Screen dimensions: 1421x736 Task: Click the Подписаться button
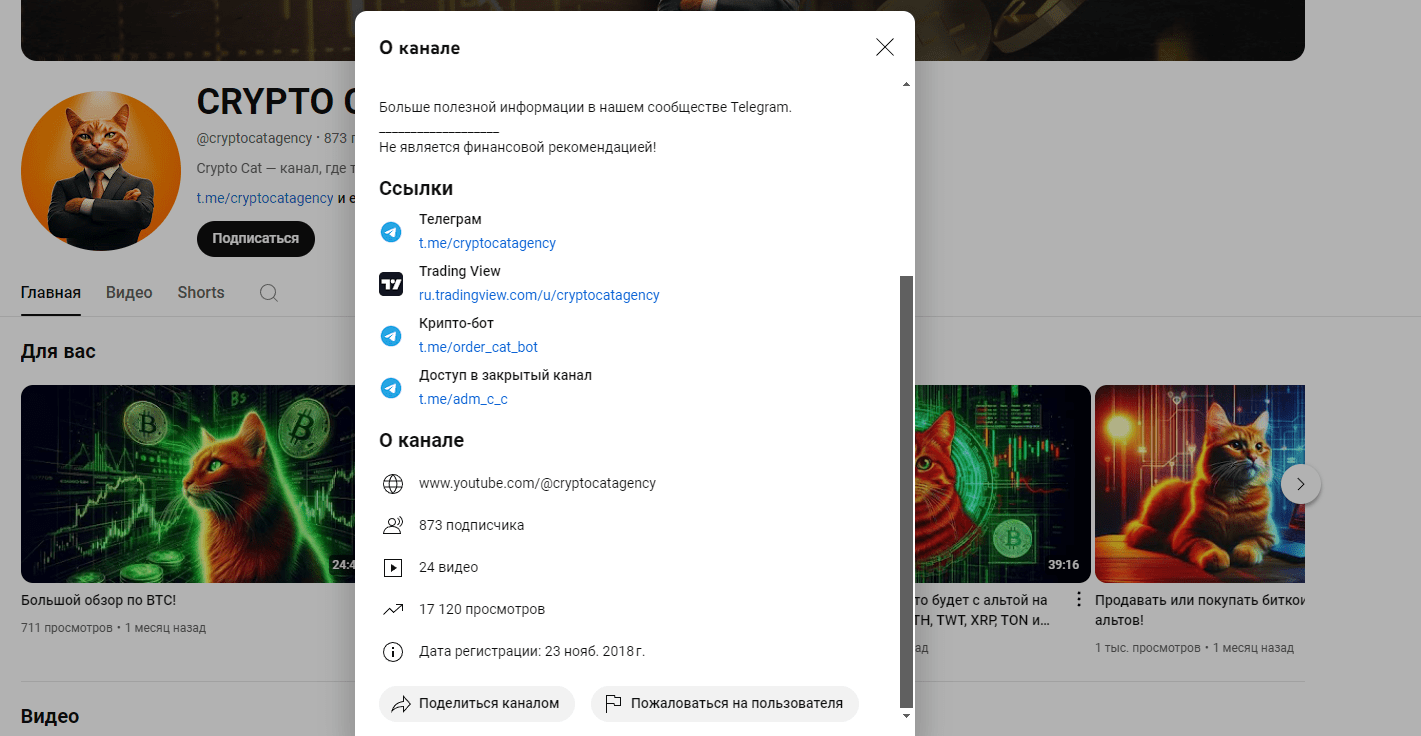pyautogui.click(x=256, y=239)
